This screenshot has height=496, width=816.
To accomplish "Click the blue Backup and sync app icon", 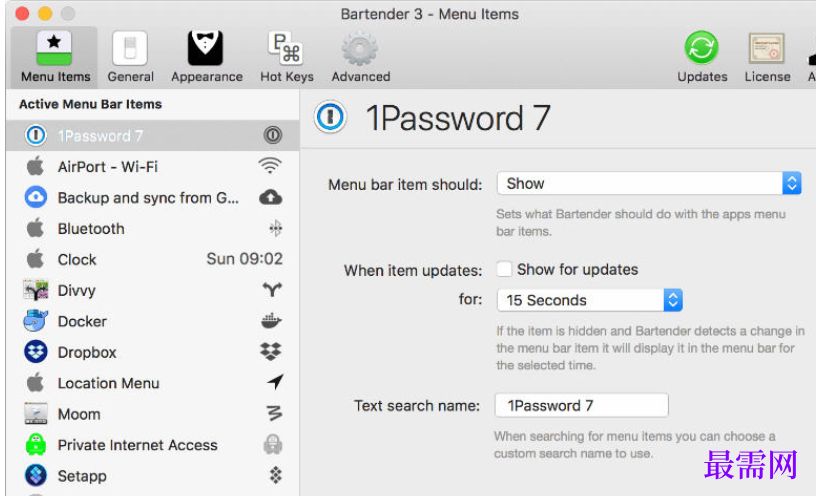I will [x=35, y=197].
